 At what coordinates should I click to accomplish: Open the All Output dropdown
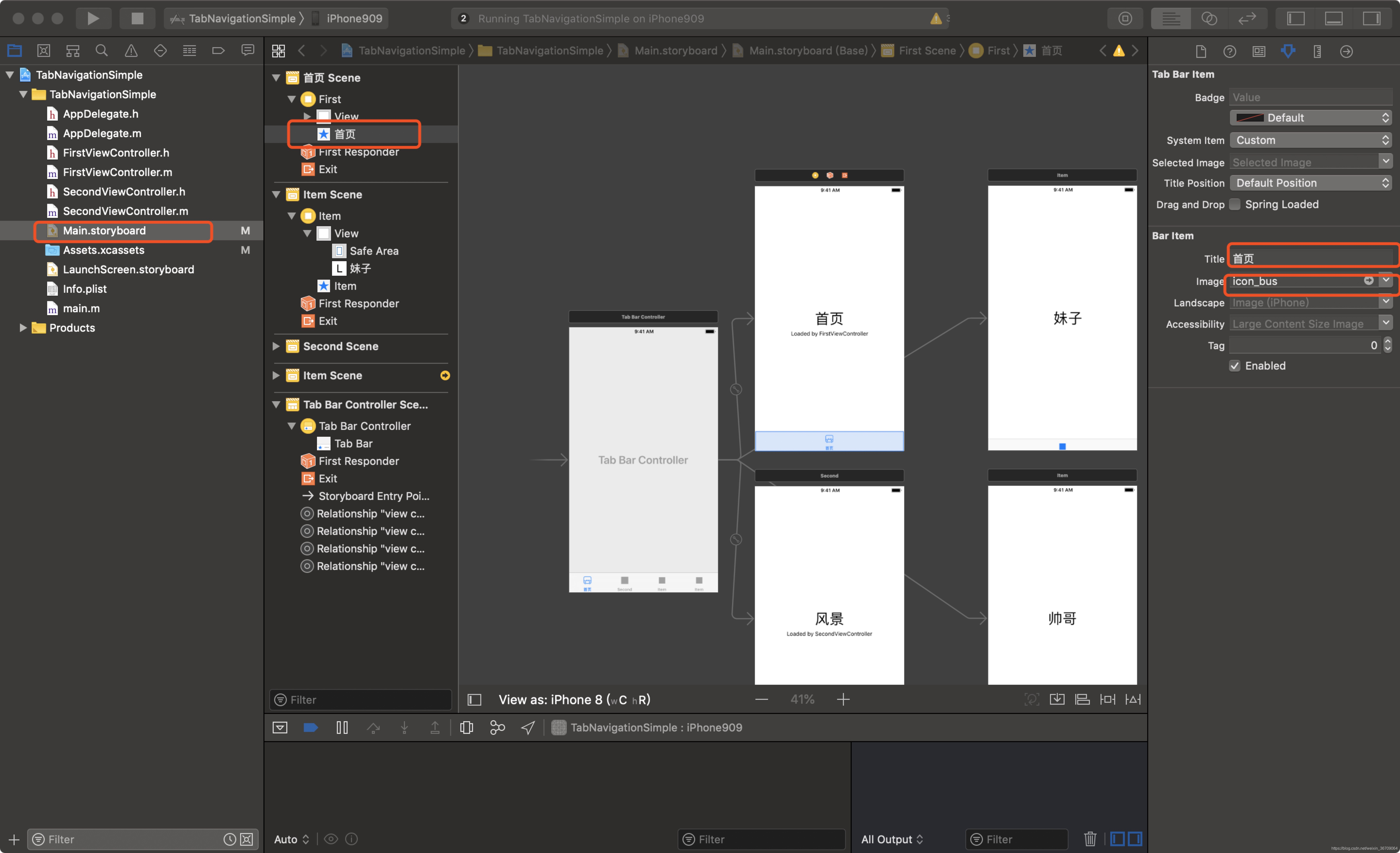(892, 839)
